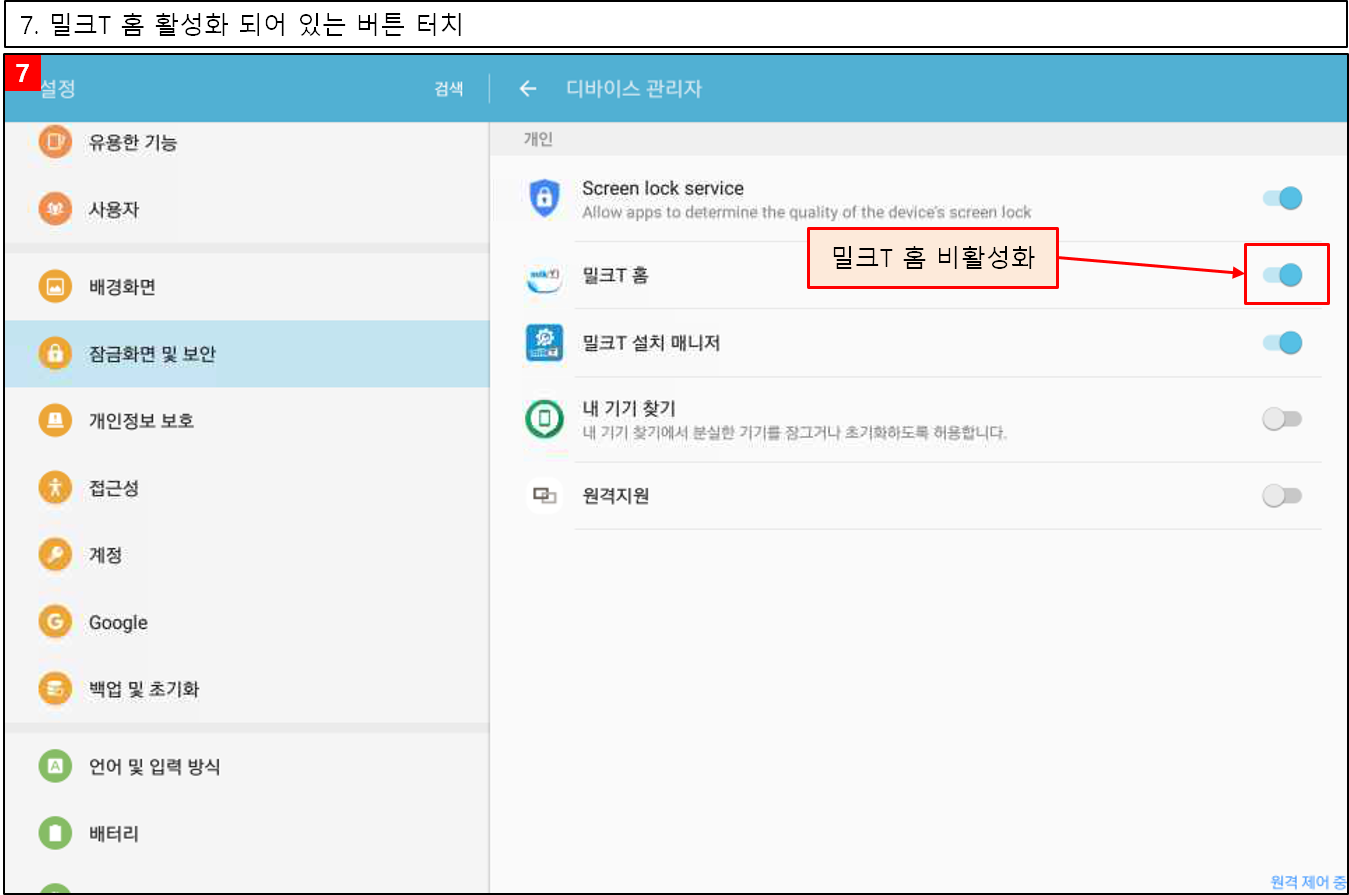Enable the 원격지원 toggle
Screen dimensions: 1349x895
[x=1282, y=496]
